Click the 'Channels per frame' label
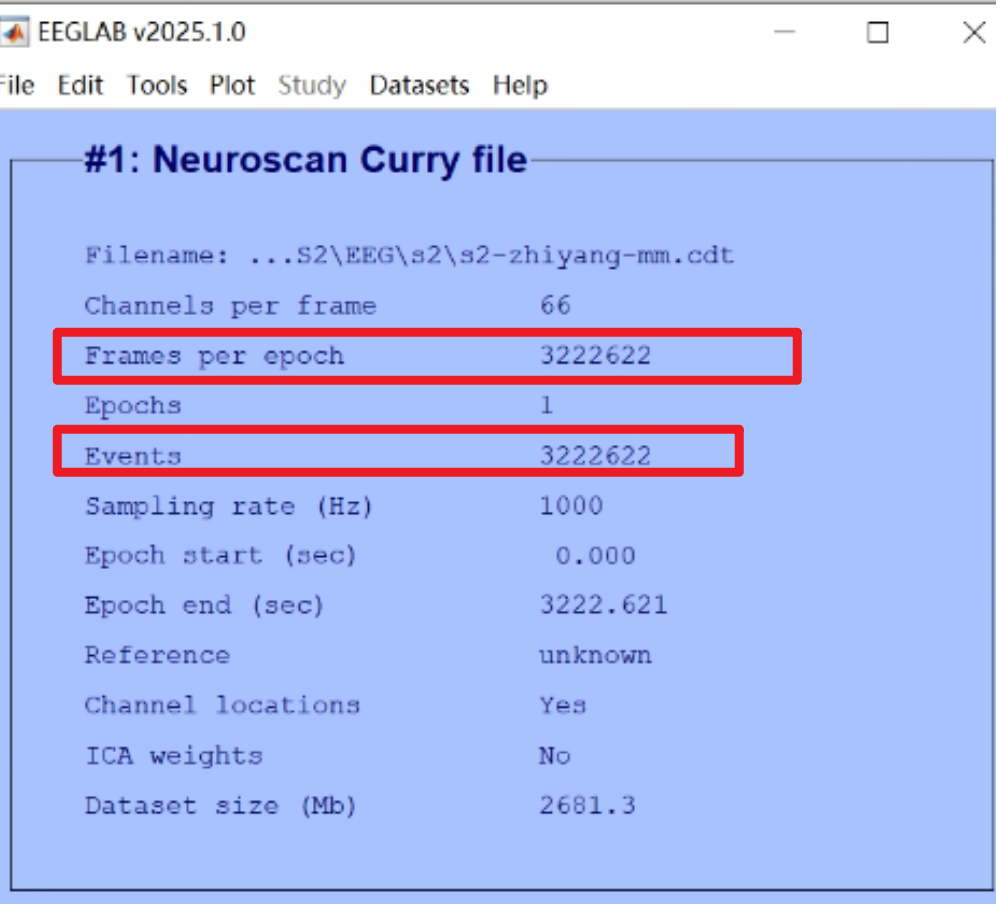998x904 pixels. click(230, 306)
